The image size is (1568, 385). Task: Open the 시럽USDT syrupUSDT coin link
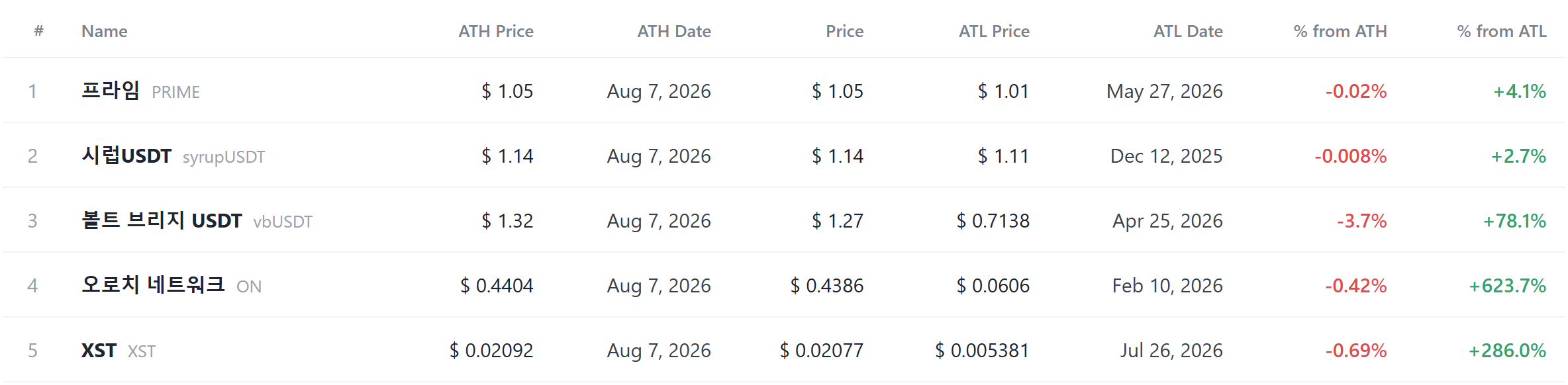coord(173,156)
